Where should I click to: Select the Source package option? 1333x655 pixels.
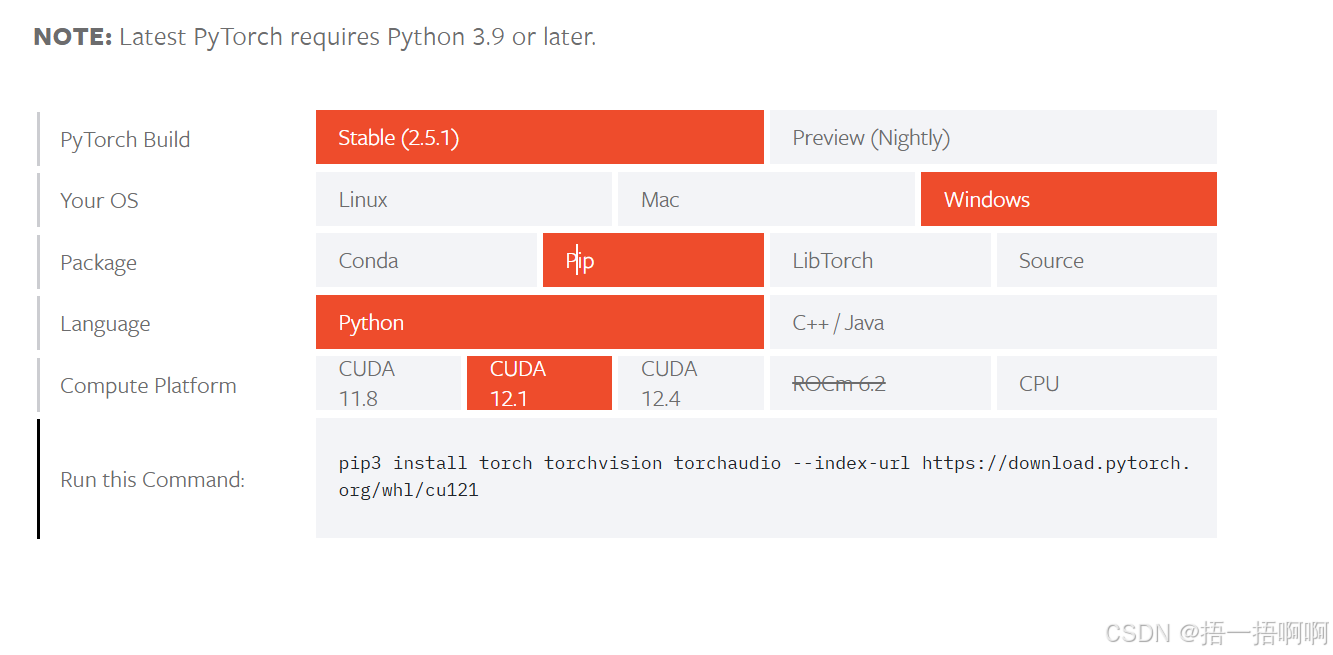1107,260
